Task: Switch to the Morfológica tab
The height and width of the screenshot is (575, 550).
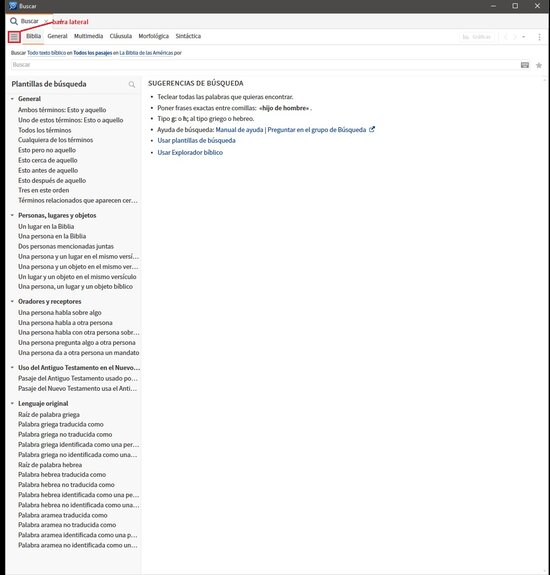Action: pyautogui.click(x=154, y=36)
